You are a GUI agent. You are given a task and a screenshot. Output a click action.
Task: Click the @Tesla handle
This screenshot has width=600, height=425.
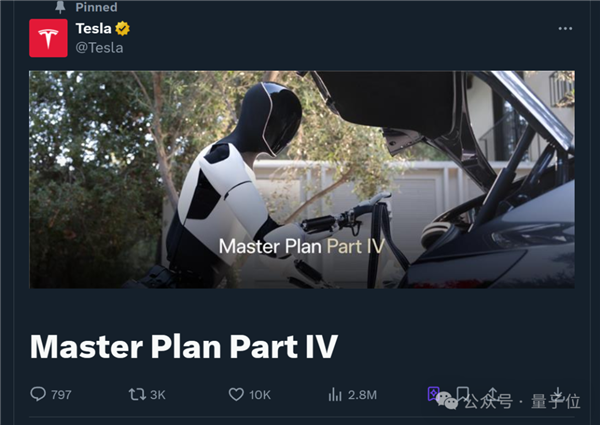coord(99,47)
